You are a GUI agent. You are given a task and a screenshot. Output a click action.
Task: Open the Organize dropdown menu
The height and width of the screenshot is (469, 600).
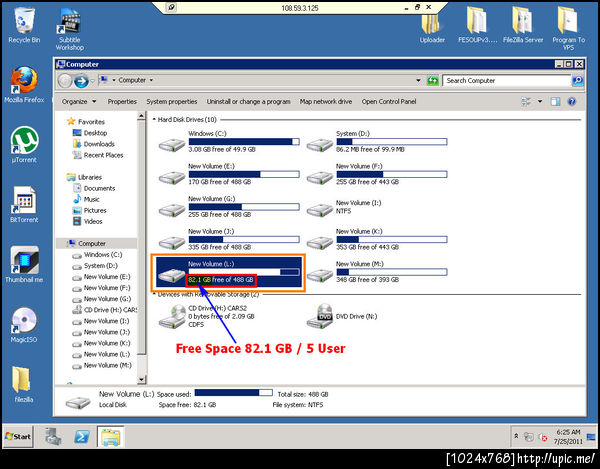pyautogui.click(x=79, y=101)
